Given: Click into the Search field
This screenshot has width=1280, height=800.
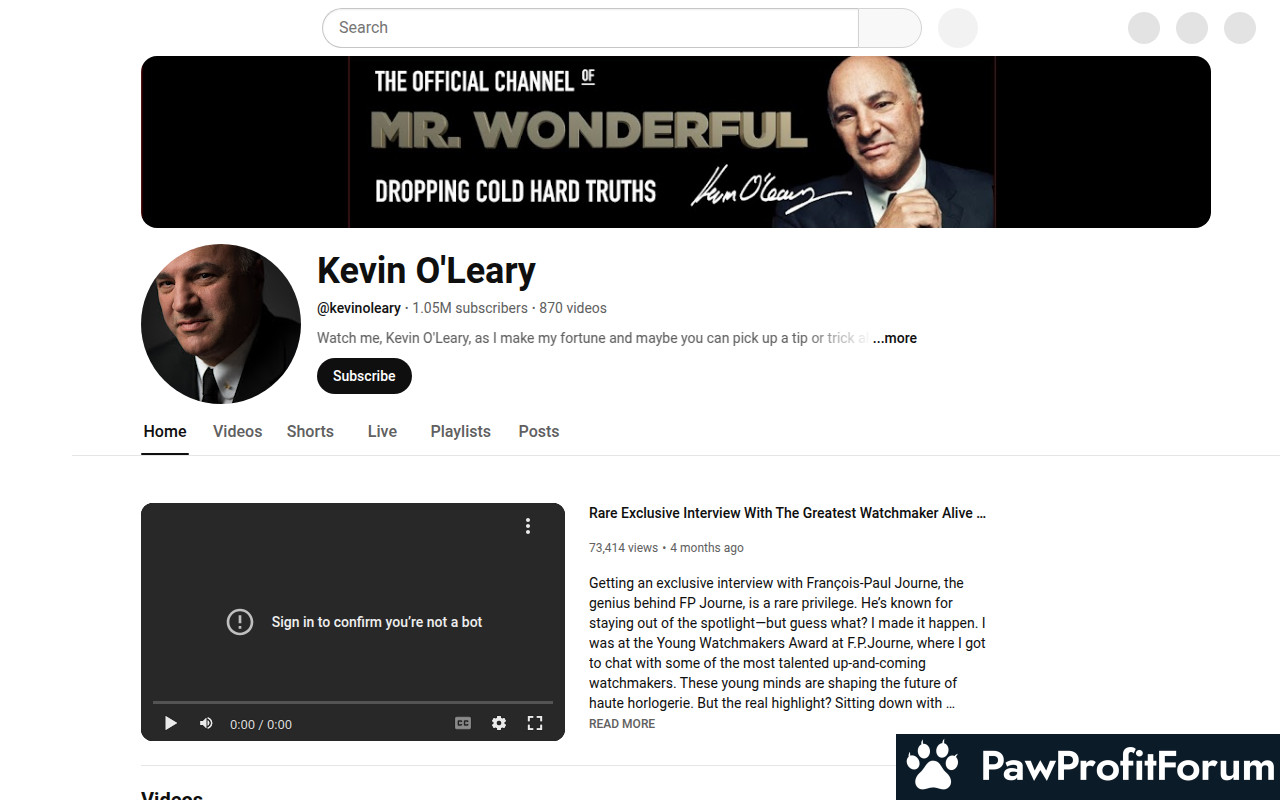Looking at the screenshot, I should coord(590,28).
